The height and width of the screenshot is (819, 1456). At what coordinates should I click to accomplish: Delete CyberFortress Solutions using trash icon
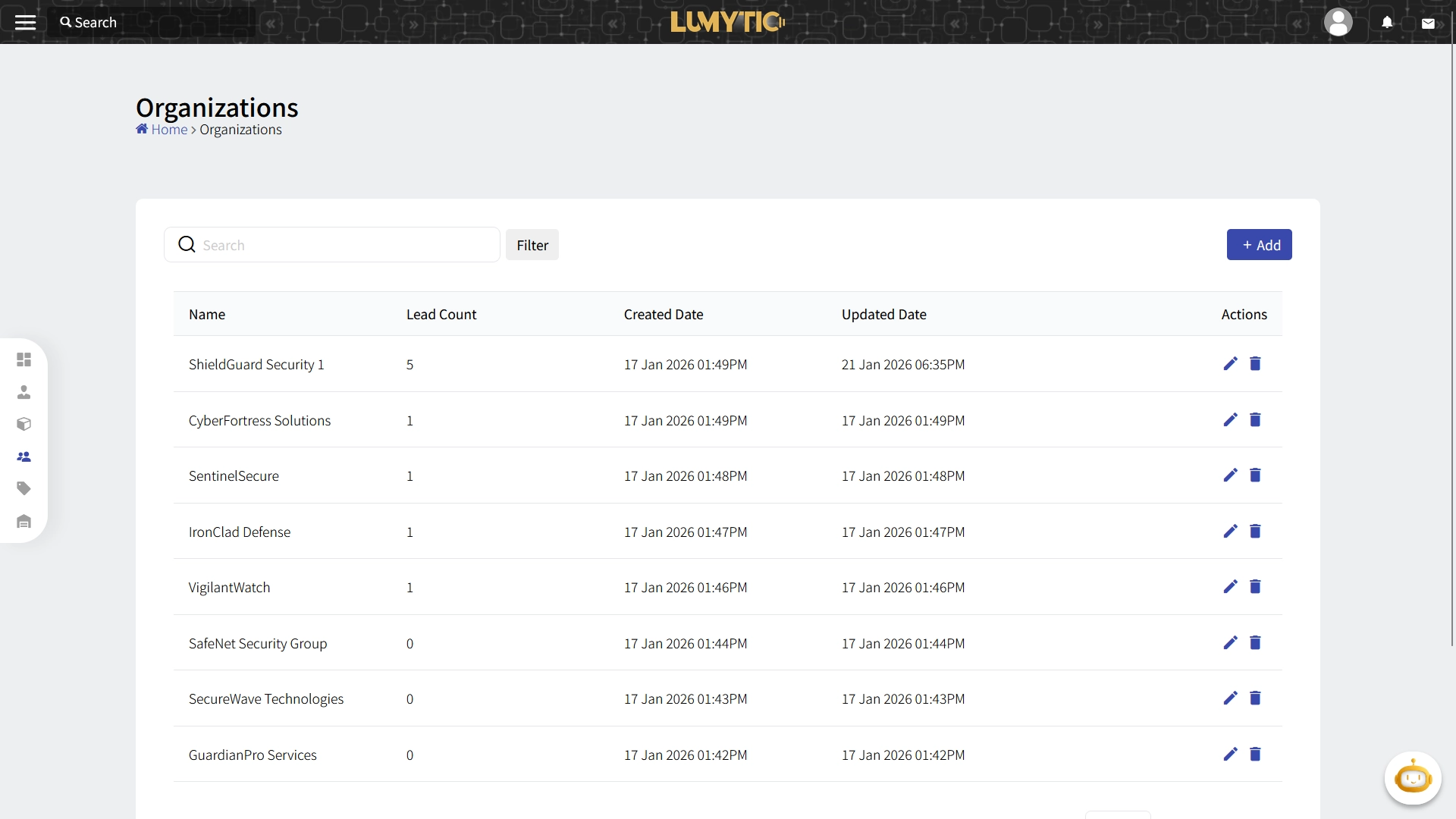pyautogui.click(x=1255, y=420)
